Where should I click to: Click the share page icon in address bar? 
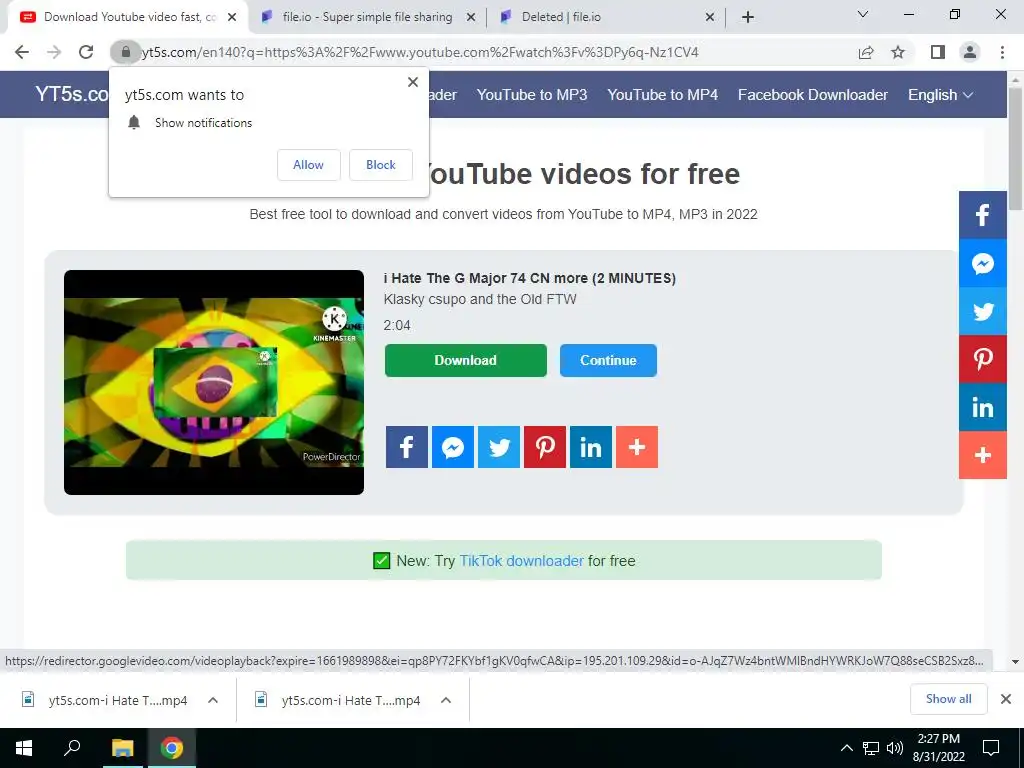(866, 52)
